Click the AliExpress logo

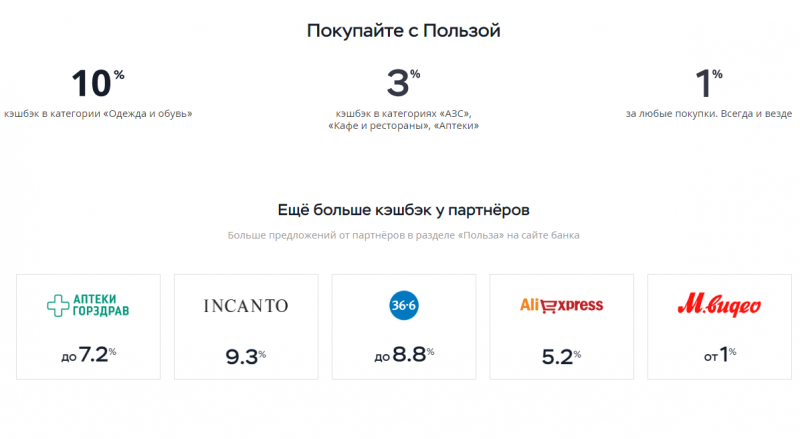(561, 305)
